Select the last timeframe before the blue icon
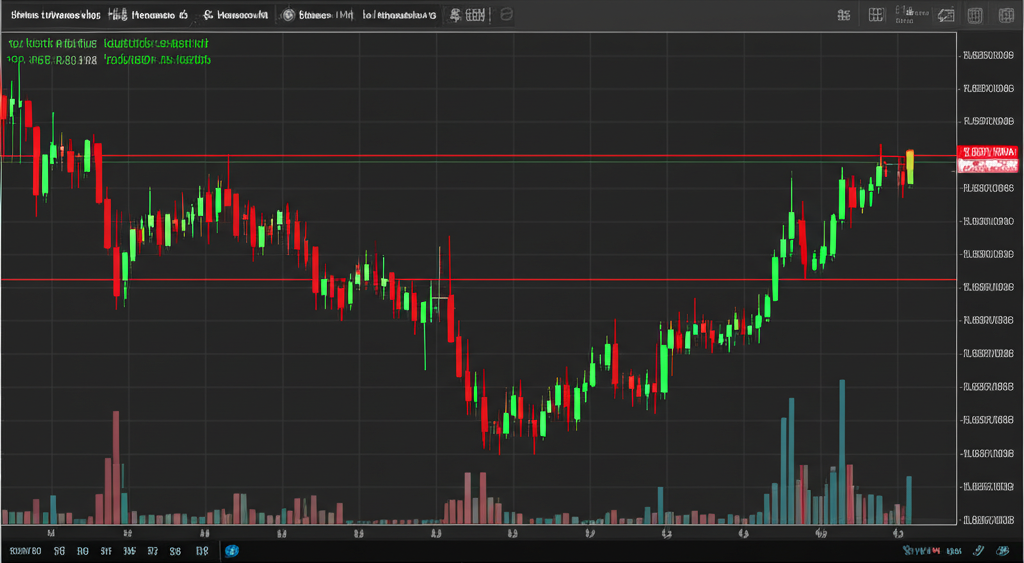Screen dimensions: 1024x563 coord(201,551)
